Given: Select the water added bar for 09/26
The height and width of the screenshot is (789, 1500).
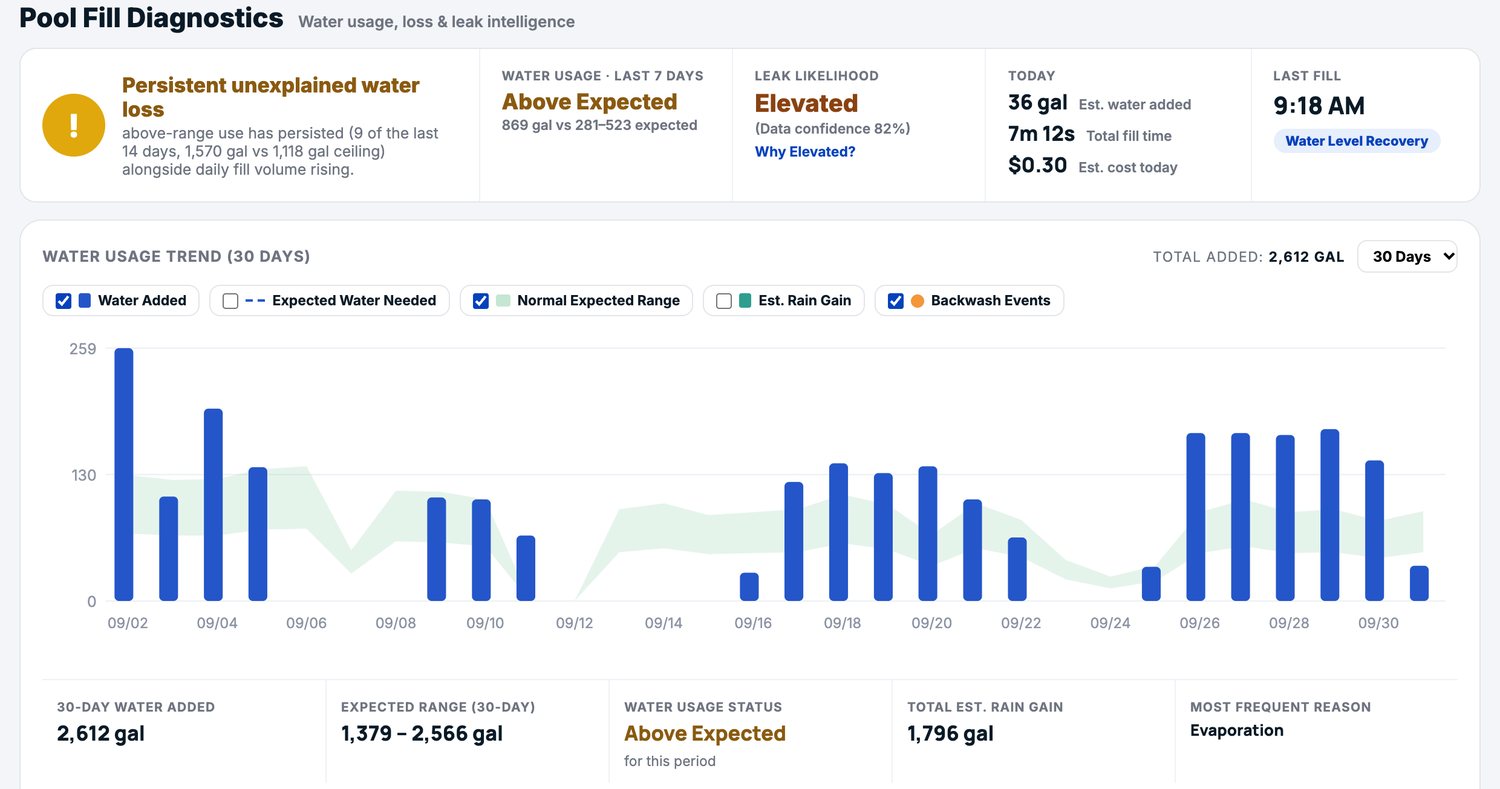Looking at the screenshot, I should 1196,517.
